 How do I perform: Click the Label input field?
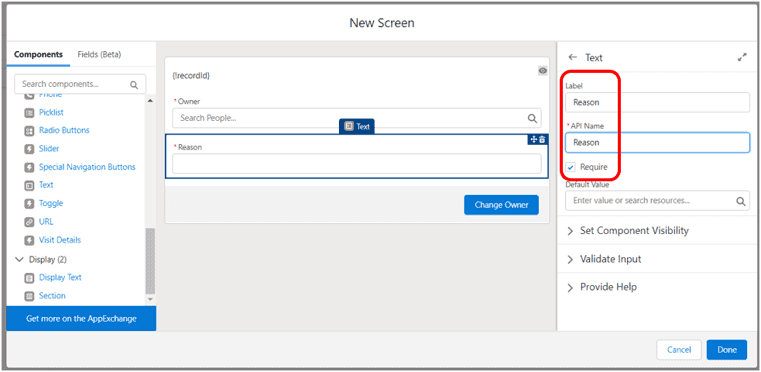657,102
